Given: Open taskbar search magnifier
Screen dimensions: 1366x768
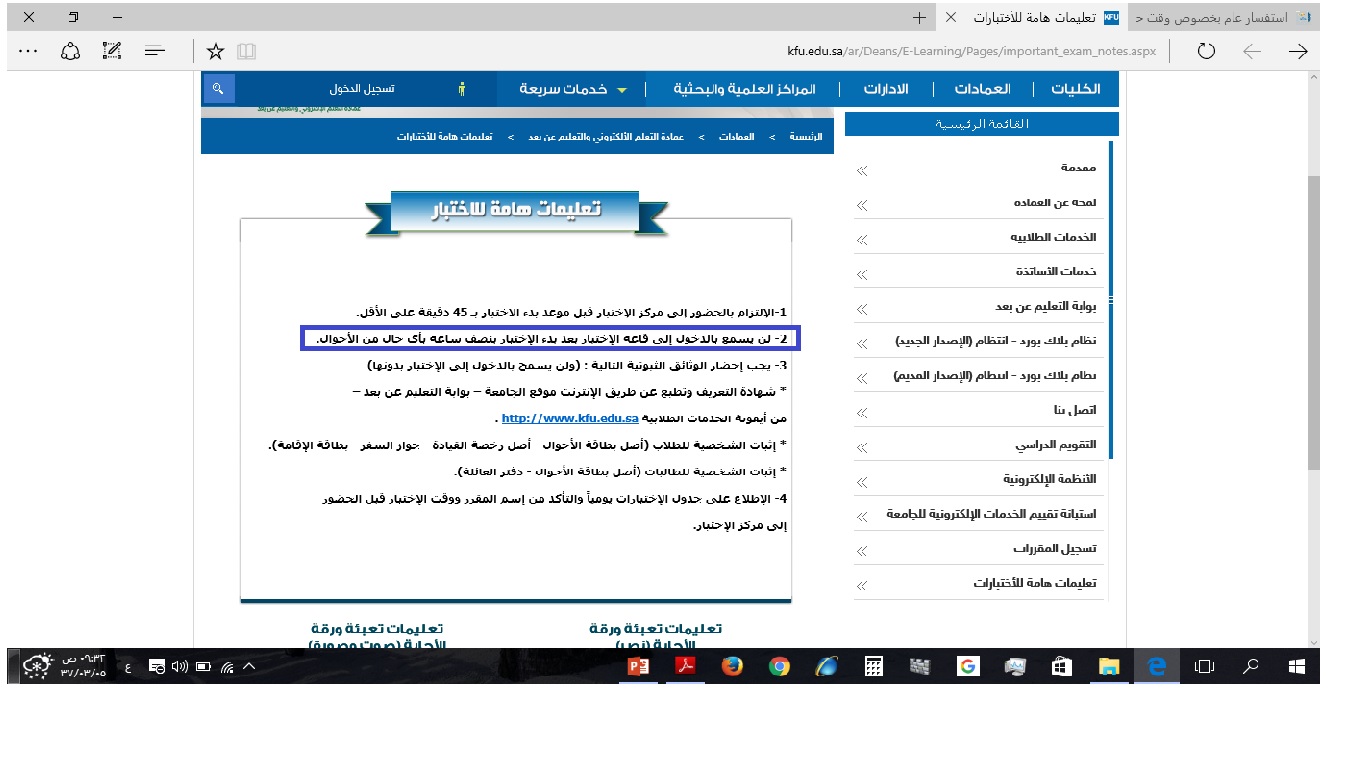Looking at the screenshot, I should pos(1250,667).
